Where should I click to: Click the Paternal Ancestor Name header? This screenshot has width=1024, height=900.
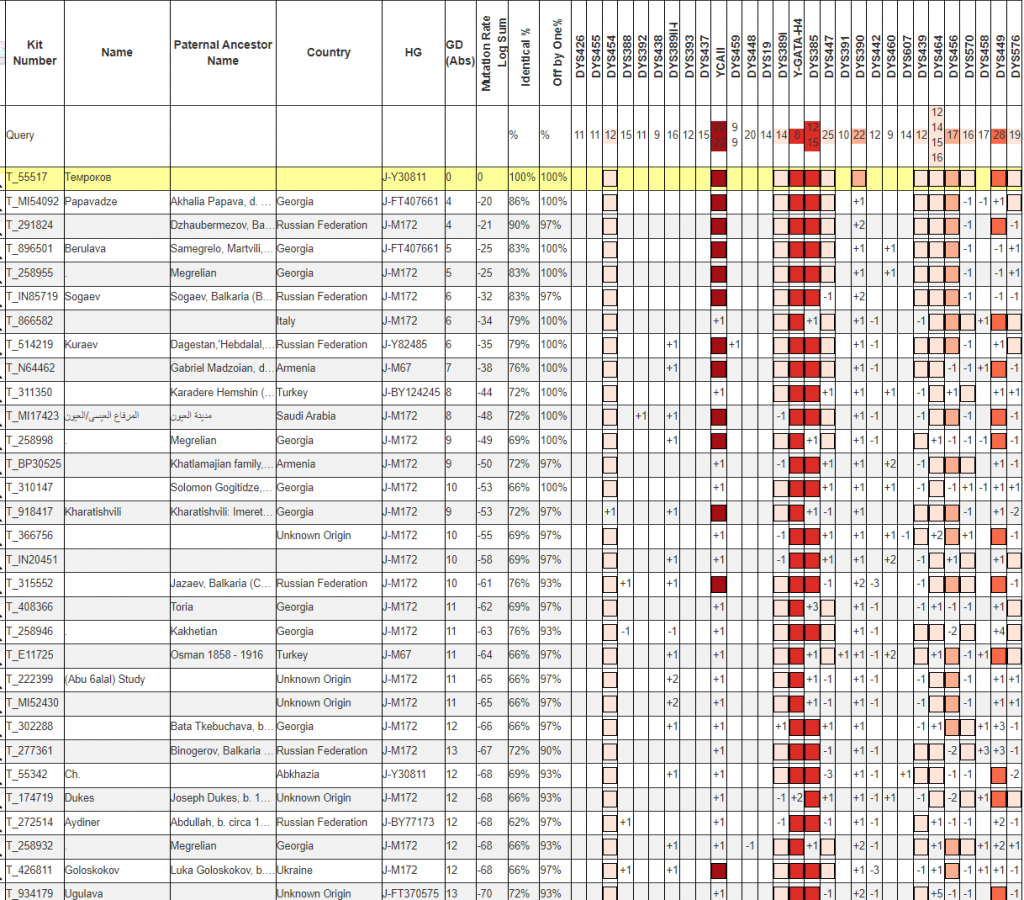click(222, 53)
